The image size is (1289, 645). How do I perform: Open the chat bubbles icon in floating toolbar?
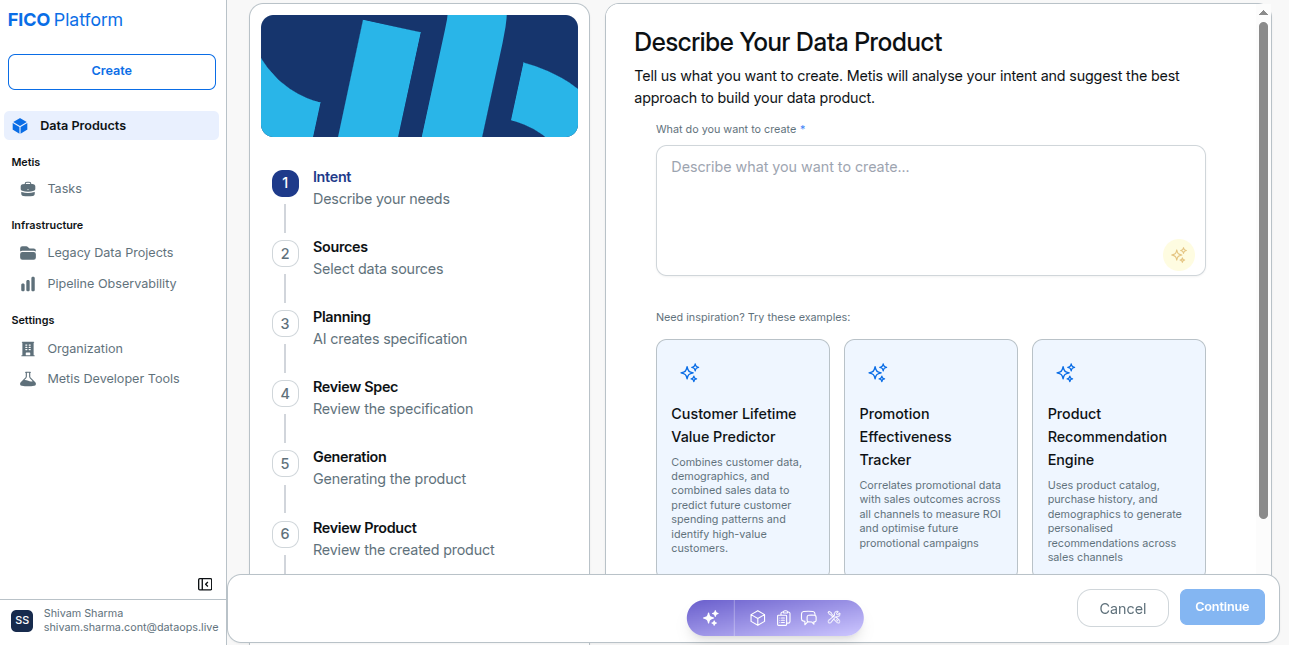pos(809,618)
